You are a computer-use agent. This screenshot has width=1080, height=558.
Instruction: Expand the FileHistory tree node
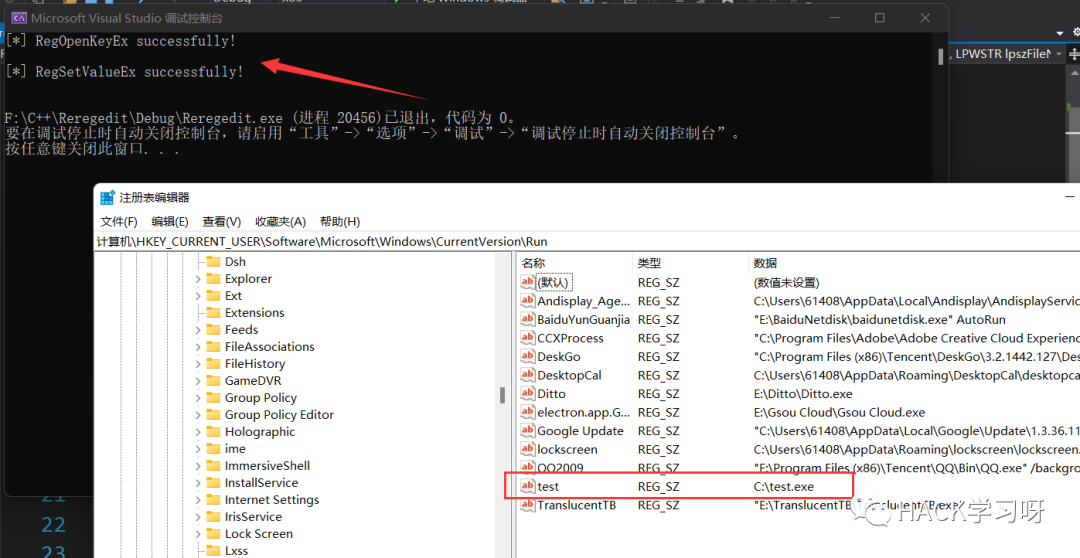pos(198,364)
